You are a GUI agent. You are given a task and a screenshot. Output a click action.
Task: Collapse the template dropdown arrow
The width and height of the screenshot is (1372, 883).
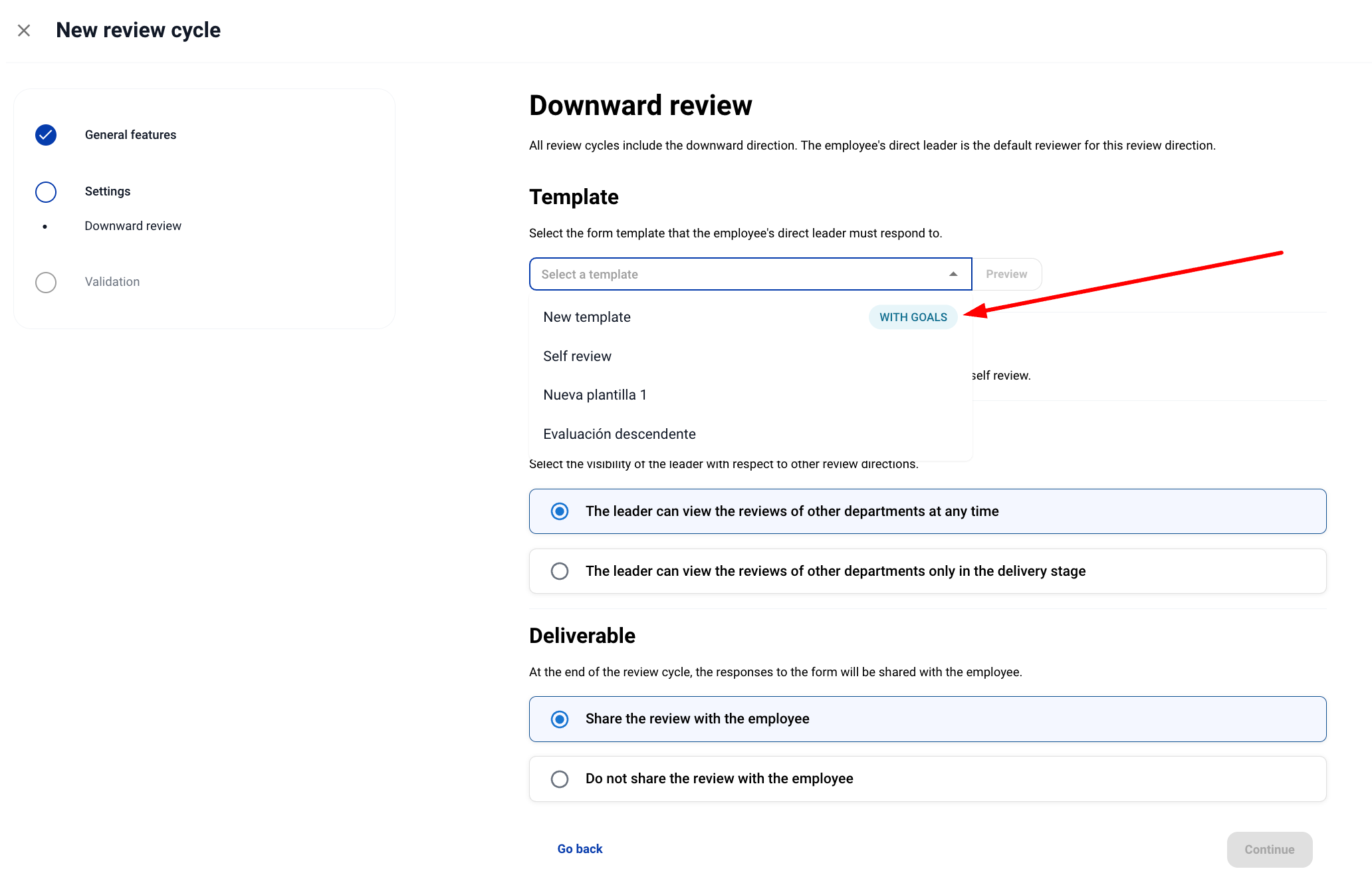[953, 274]
